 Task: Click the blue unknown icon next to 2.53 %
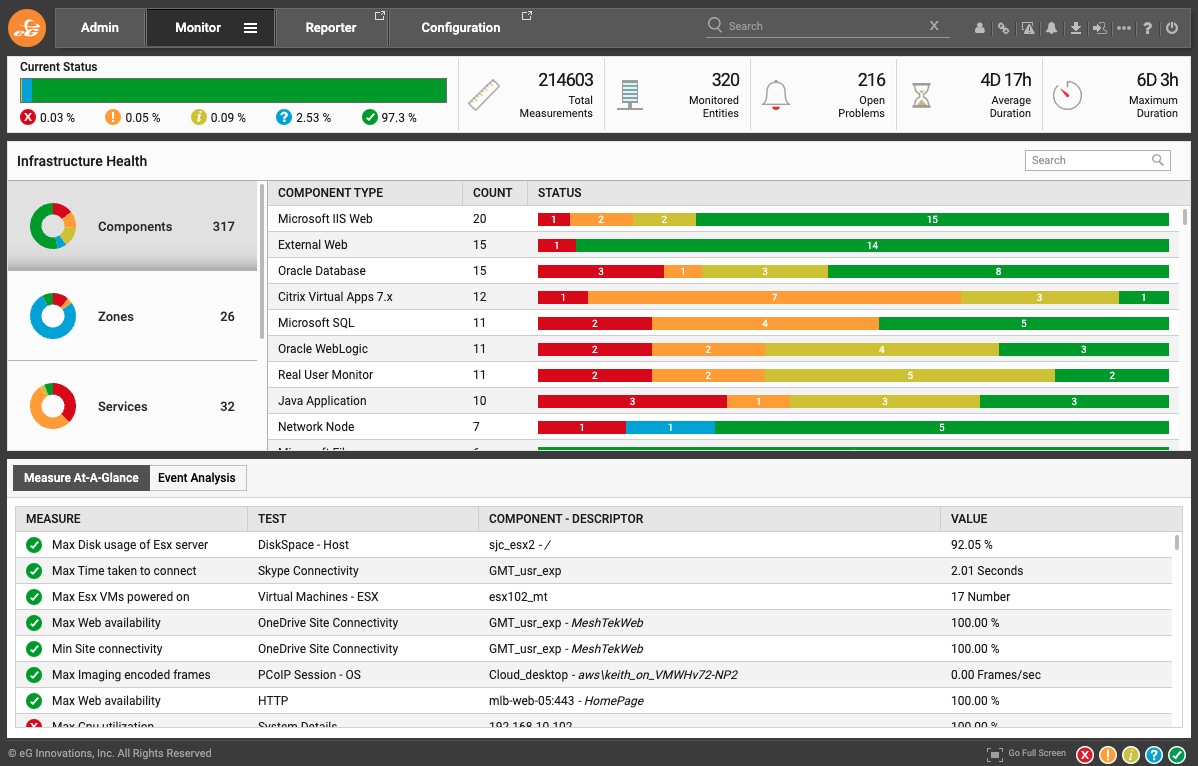tap(284, 117)
